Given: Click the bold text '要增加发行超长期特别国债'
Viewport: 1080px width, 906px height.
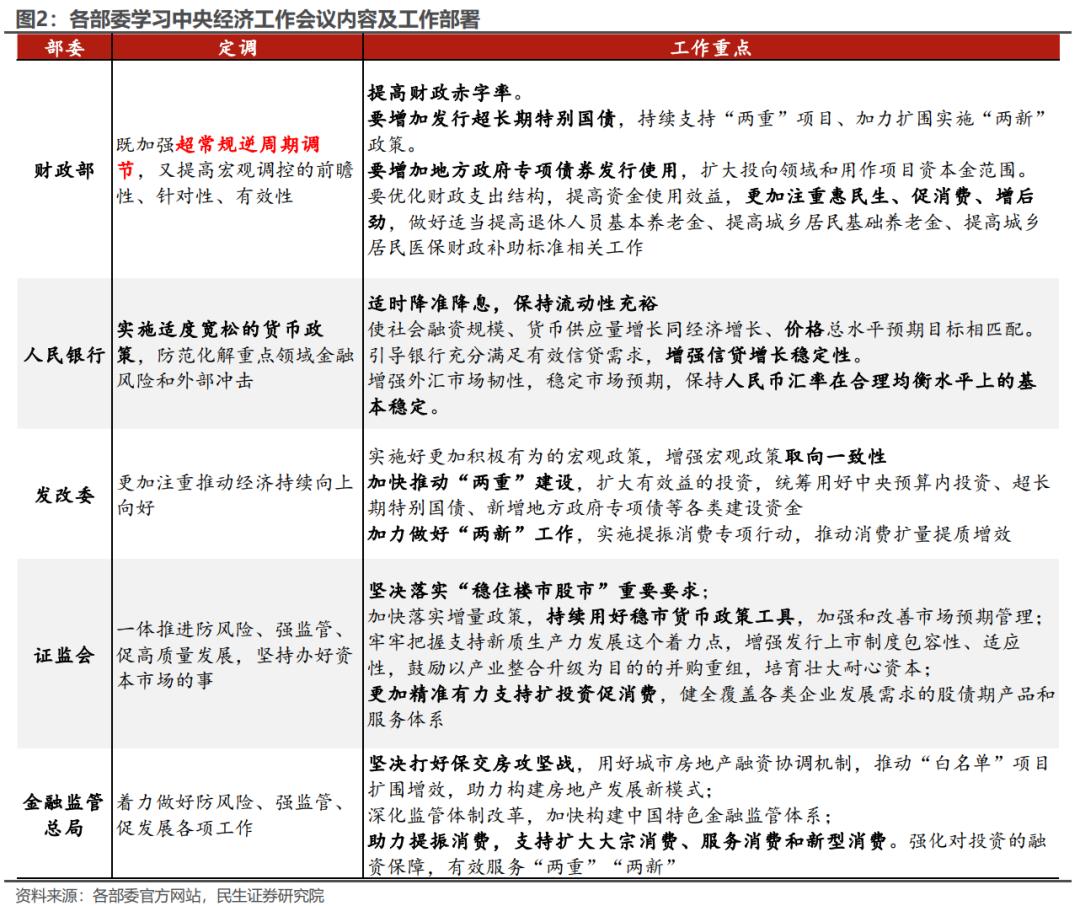Looking at the screenshot, I should 488,120.
